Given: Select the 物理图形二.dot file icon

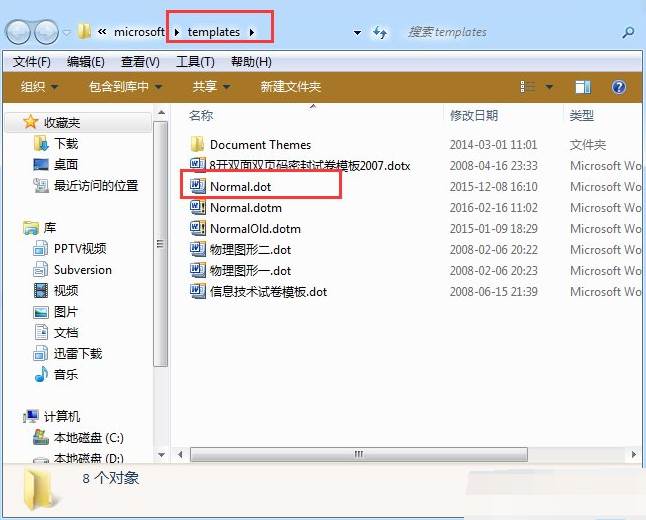Looking at the screenshot, I should pyautogui.click(x=198, y=249).
